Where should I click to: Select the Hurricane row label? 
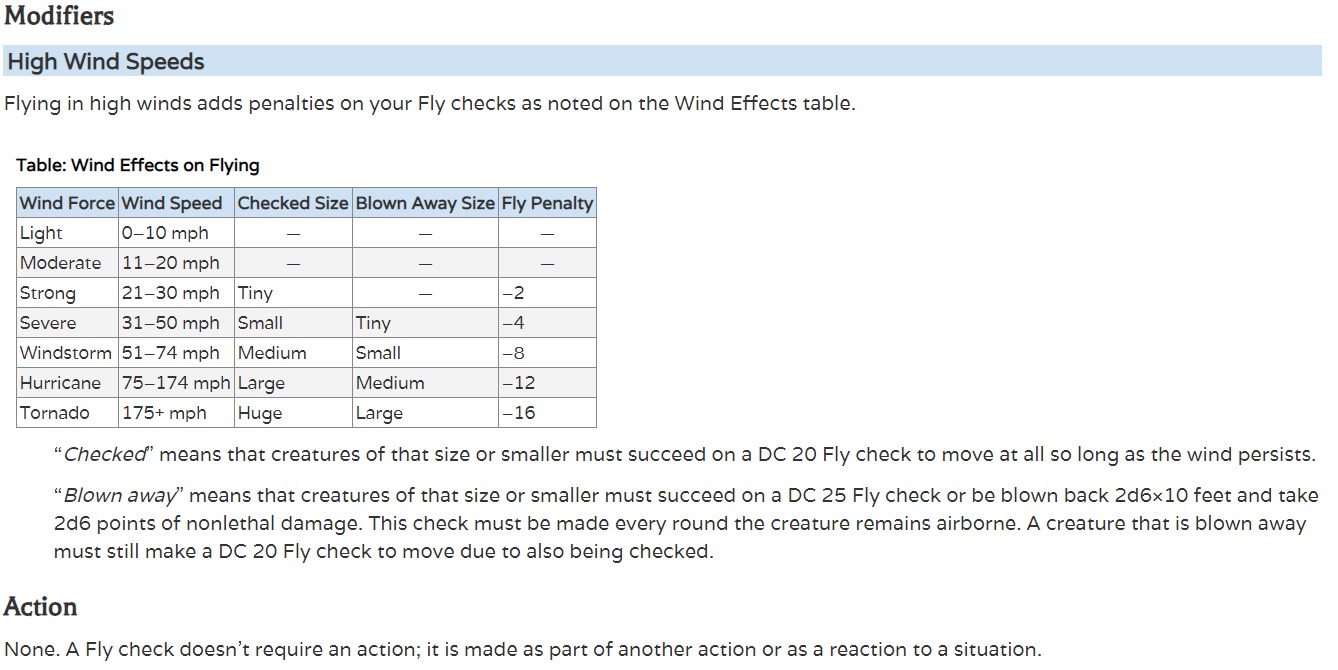click(60, 383)
